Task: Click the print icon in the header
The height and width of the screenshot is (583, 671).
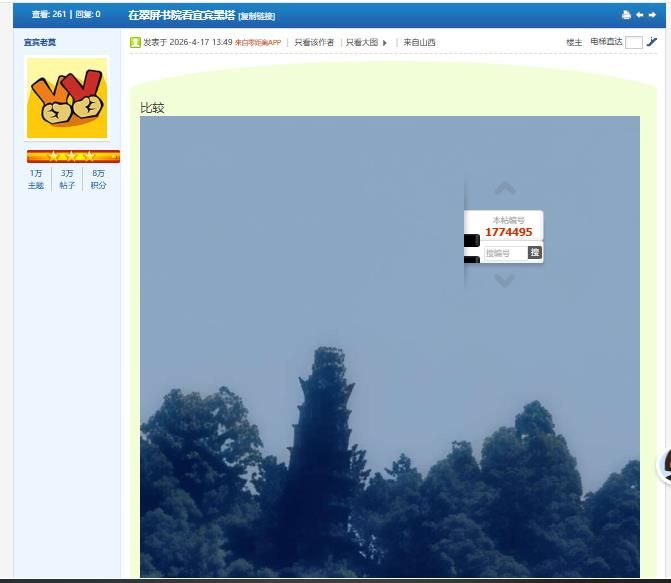Action: 626,15
